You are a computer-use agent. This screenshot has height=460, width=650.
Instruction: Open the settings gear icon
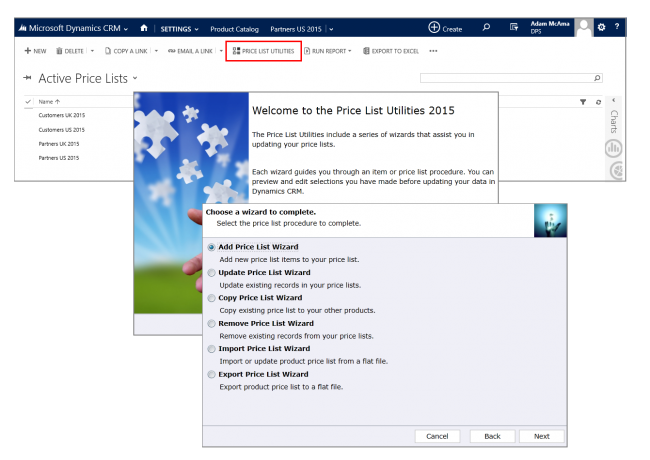click(x=601, y=27)
